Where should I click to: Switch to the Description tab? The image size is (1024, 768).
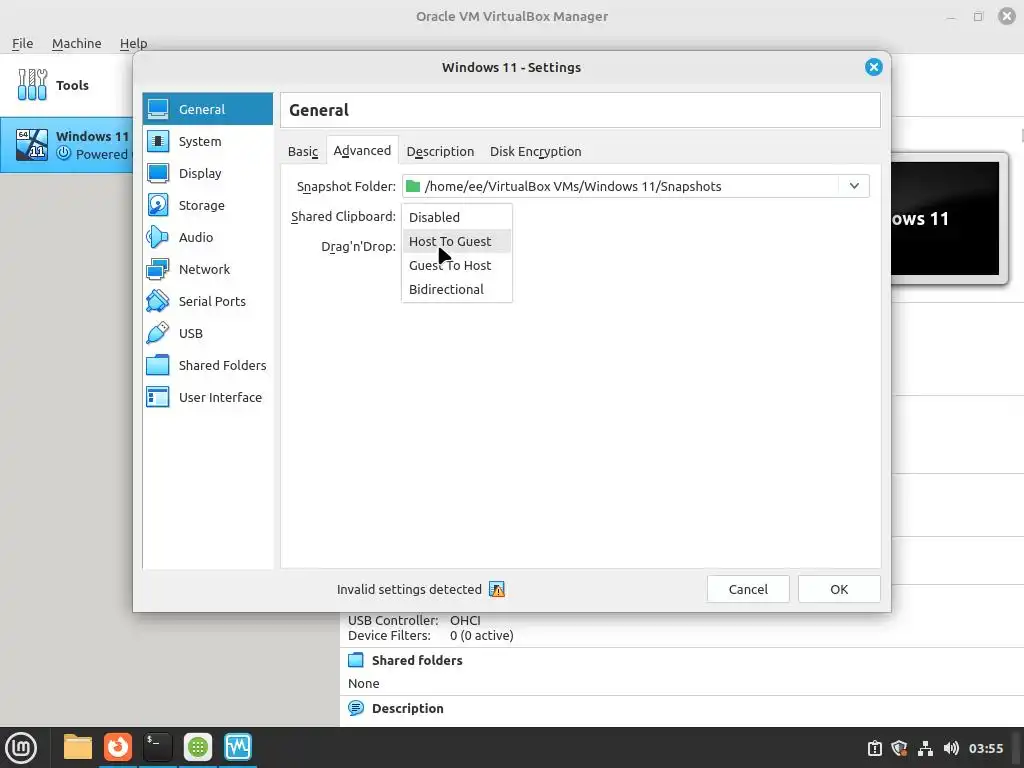440,151
